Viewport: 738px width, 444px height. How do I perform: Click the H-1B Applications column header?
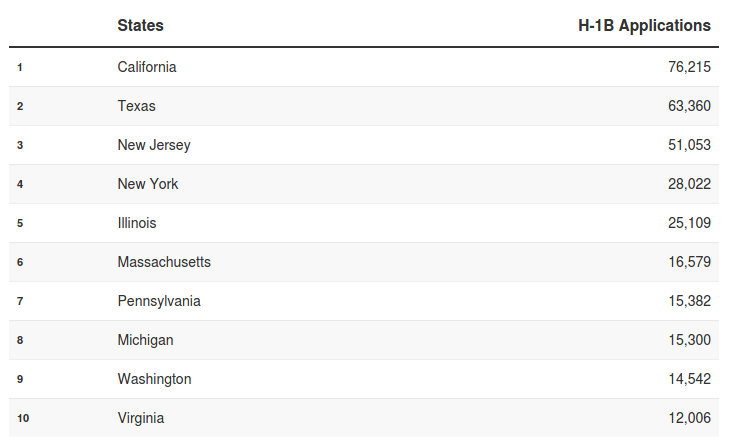coord(644,25)
